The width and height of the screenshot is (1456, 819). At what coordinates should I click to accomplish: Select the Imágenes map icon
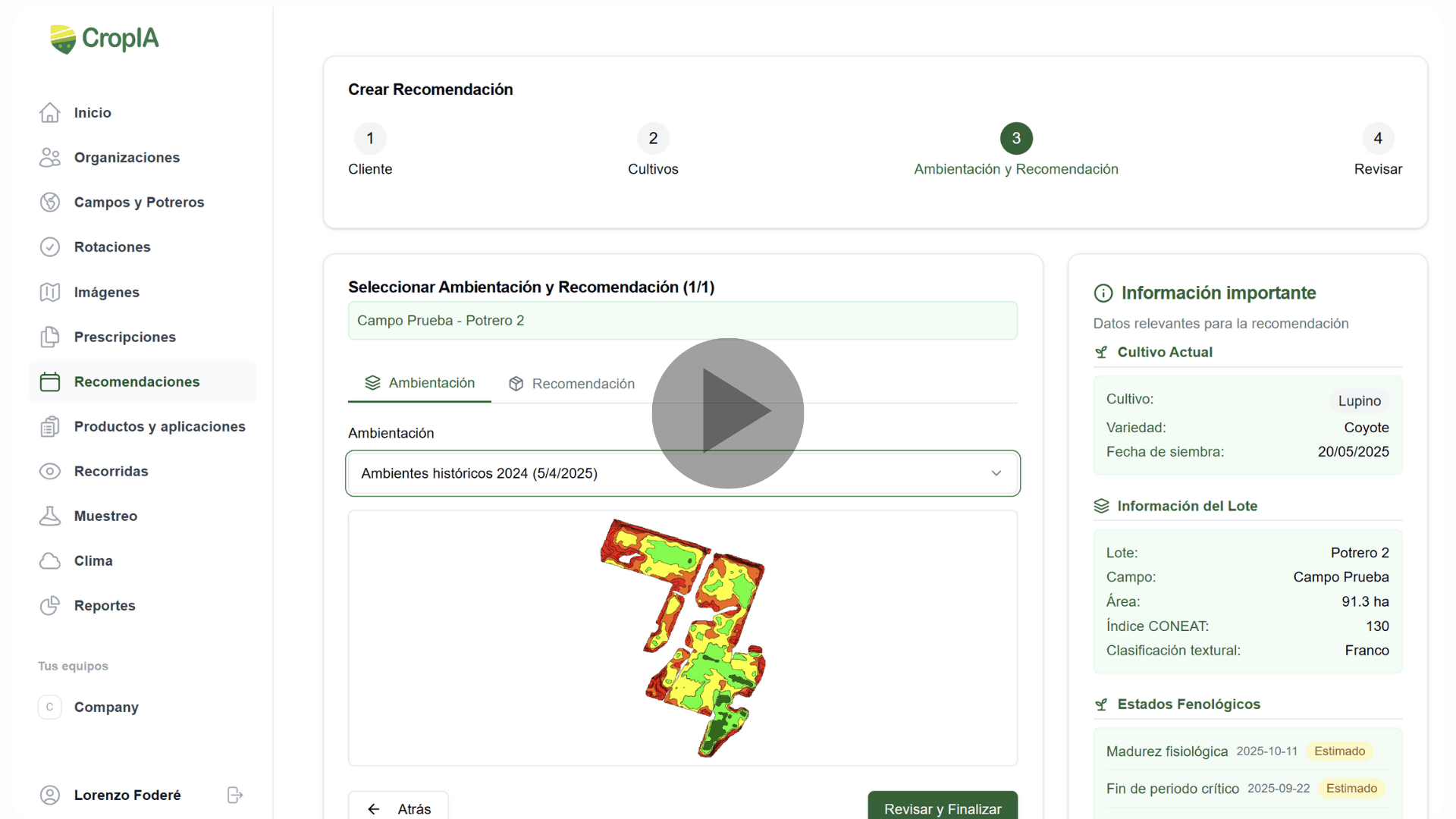click(x=50, y=292)
